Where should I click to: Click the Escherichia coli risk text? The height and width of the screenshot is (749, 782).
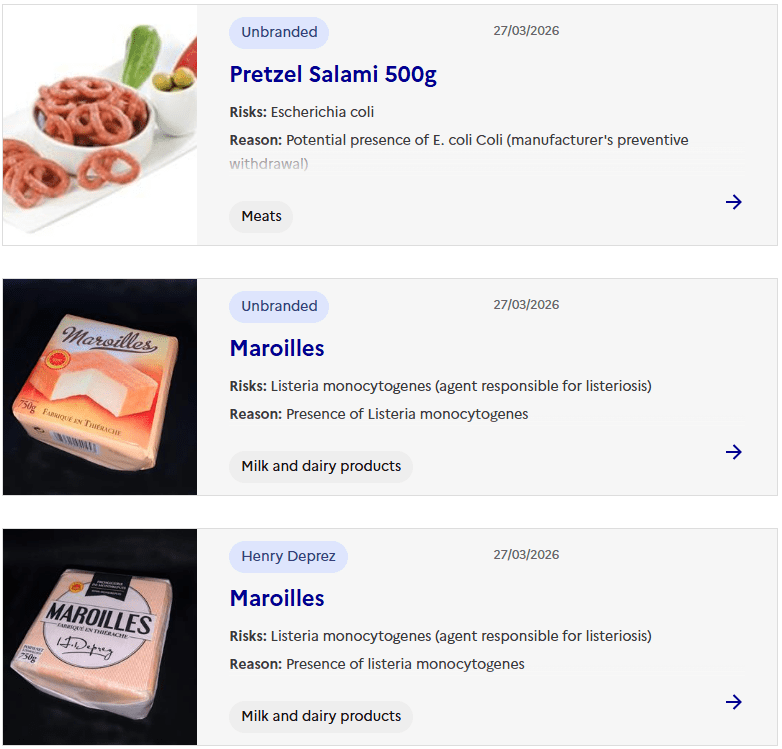click(322, 112)
